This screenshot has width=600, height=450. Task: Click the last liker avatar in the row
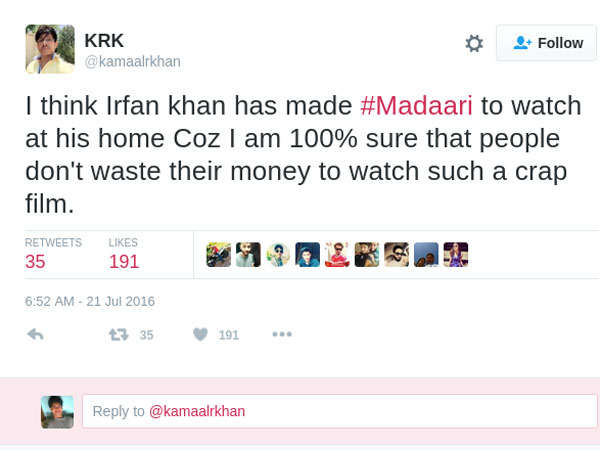click(x=456, y=255)
